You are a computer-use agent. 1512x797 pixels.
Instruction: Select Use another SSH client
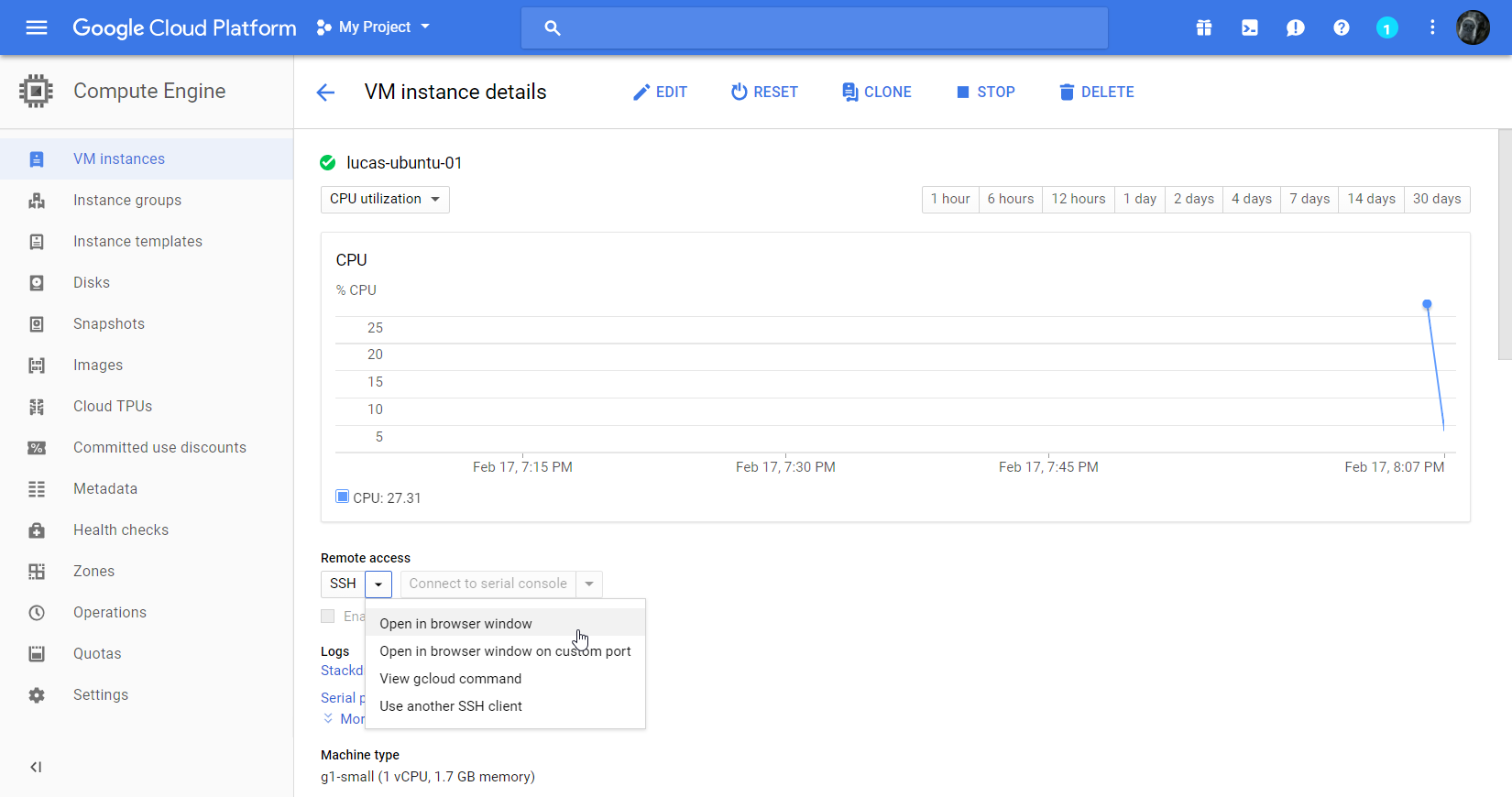click(x=506, y=706)
